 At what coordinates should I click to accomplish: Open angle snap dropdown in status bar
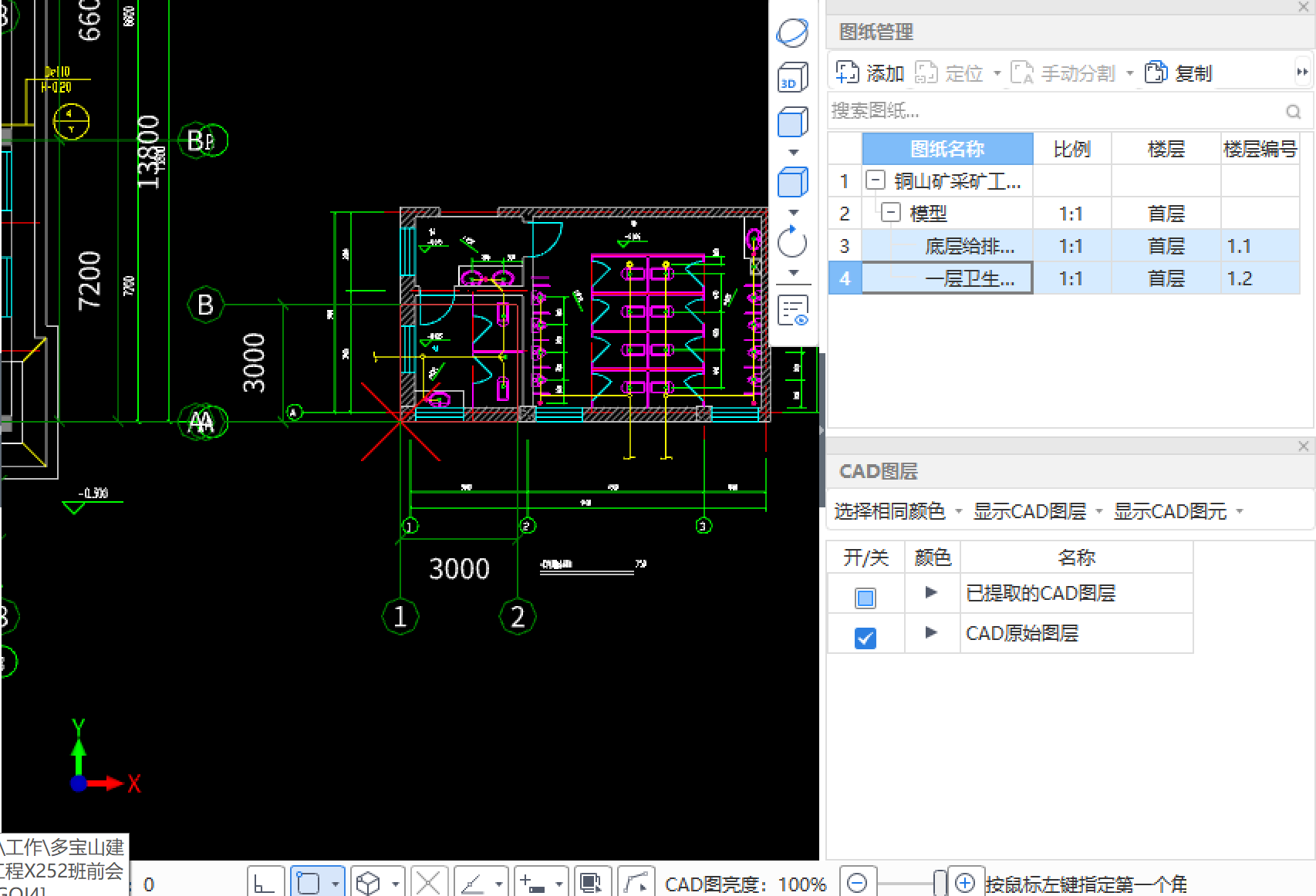coord(498,884)
